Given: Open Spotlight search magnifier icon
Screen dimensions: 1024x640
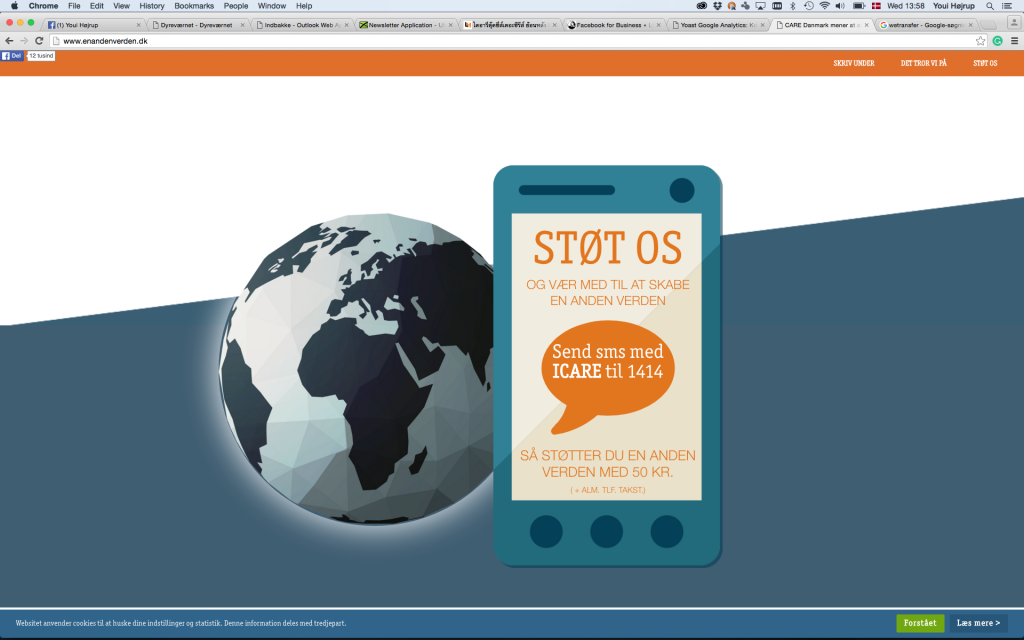Looking at the screenshot, I should pos(990,6).
